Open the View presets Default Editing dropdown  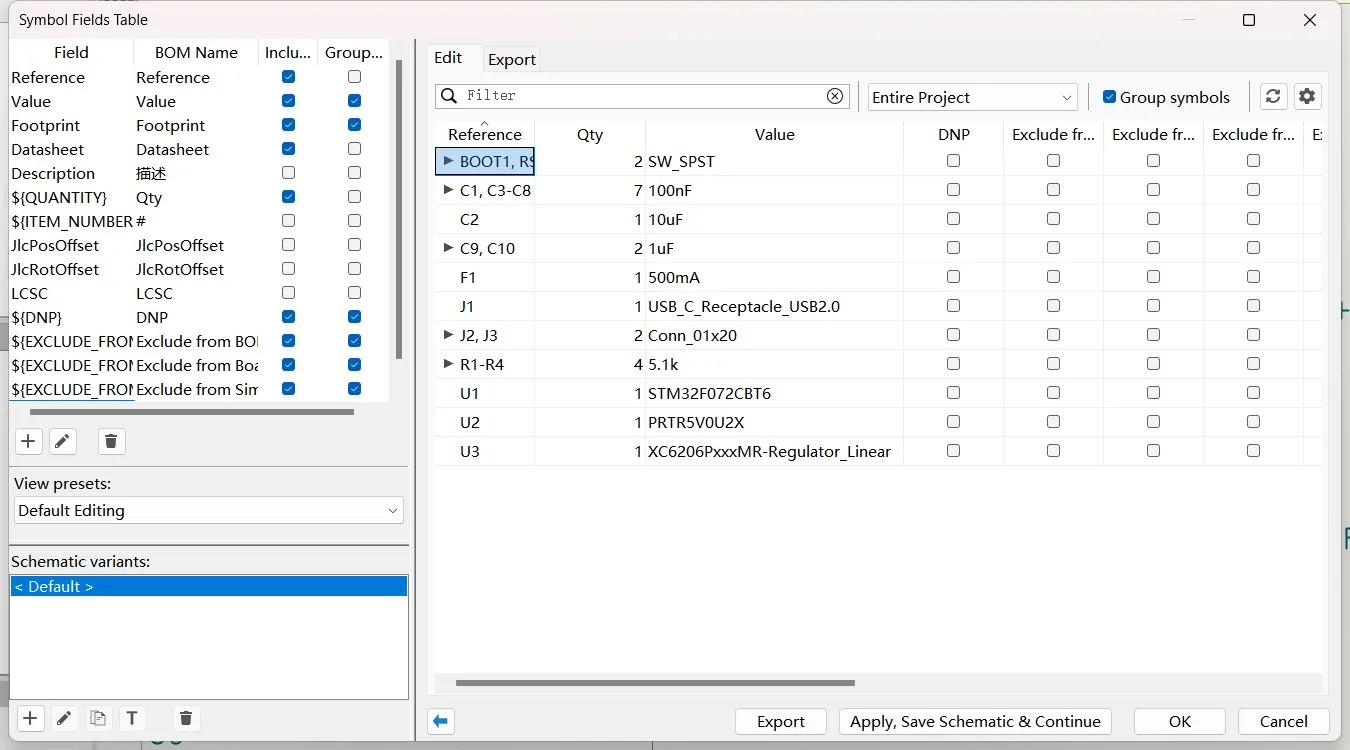[x=209, y=510]
